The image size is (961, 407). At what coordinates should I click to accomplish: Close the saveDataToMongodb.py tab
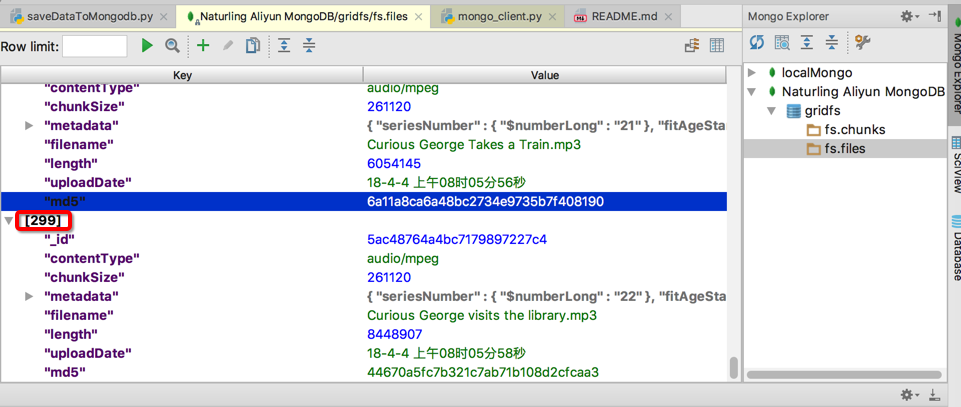pos(161,17)
